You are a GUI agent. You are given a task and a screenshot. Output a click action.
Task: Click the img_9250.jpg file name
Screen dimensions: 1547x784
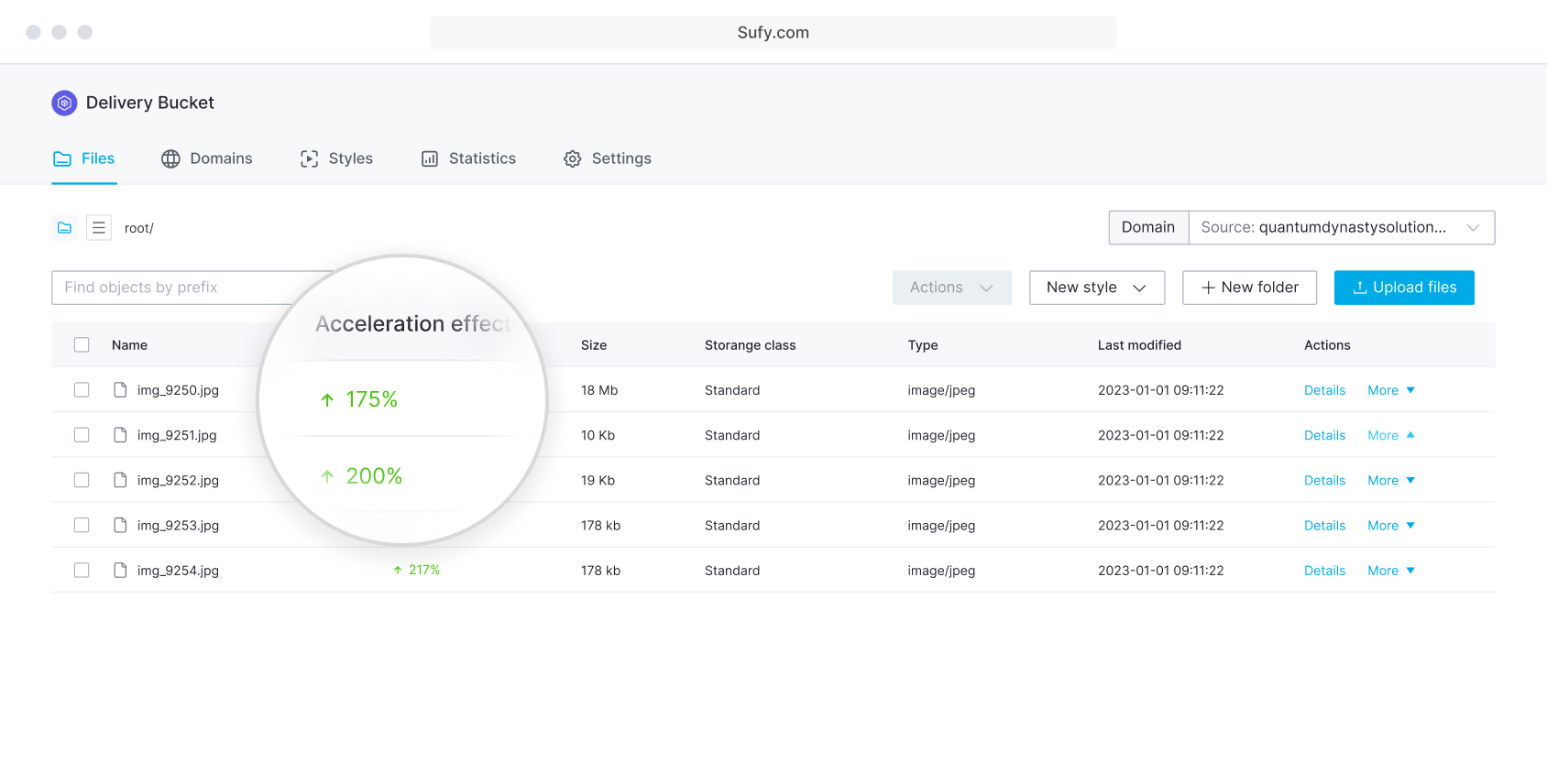click(x=178, y=390)
